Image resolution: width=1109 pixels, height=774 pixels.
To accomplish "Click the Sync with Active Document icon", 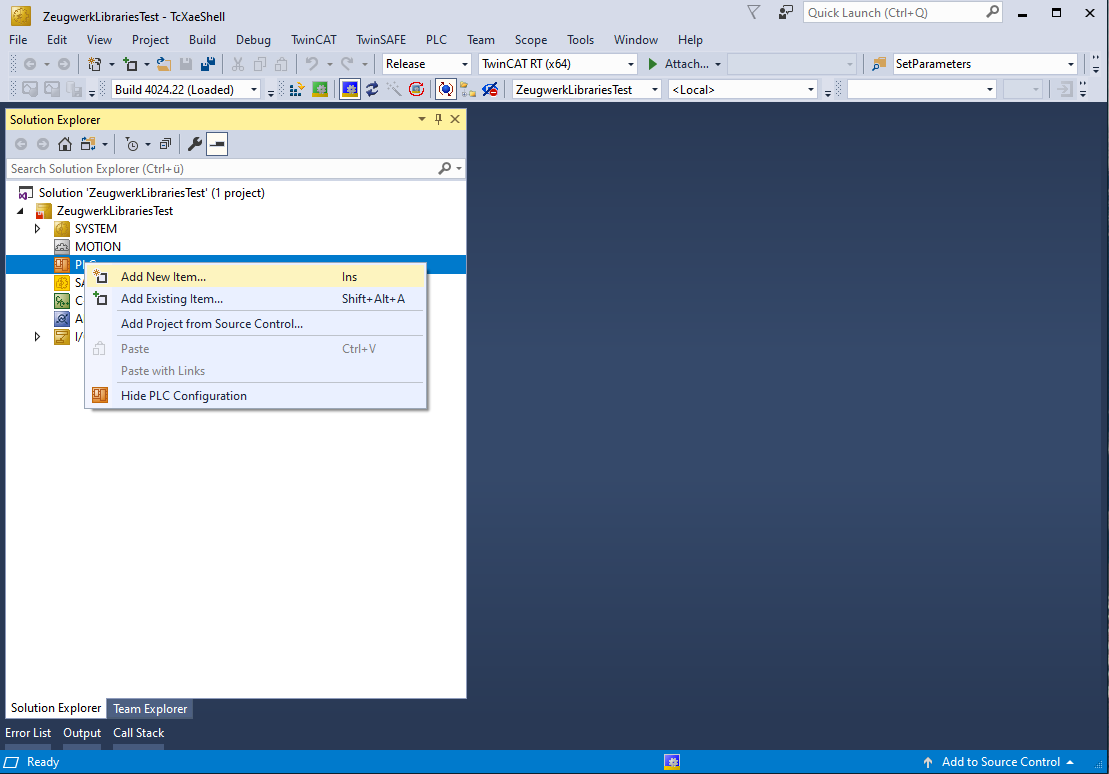I will (88, 144).
